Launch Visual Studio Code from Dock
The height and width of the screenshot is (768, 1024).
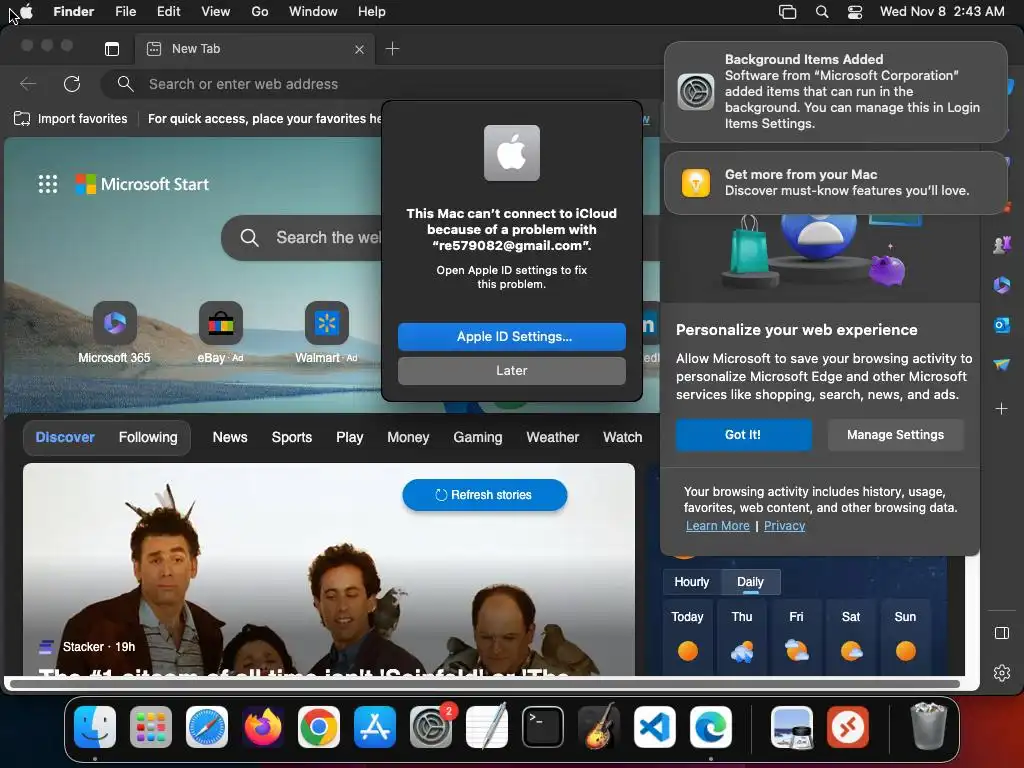(654, 727)
